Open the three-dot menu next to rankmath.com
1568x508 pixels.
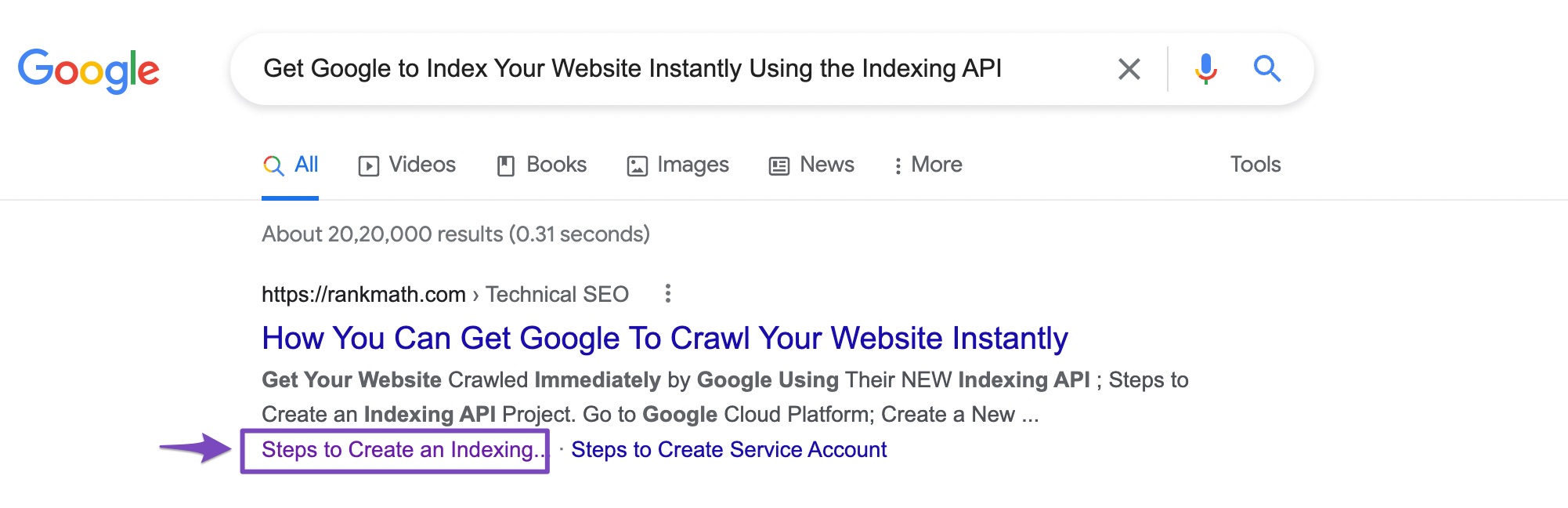tap(668, 293)
